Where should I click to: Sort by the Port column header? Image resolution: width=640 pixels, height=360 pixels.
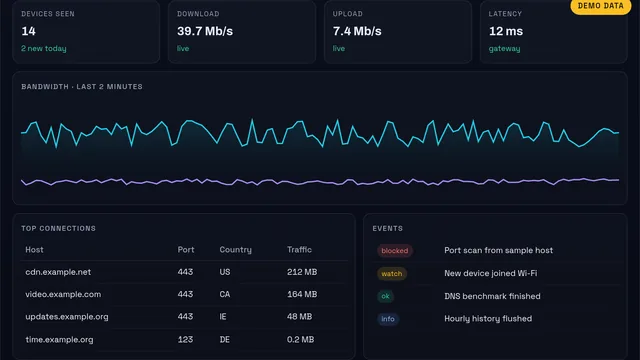186,249
